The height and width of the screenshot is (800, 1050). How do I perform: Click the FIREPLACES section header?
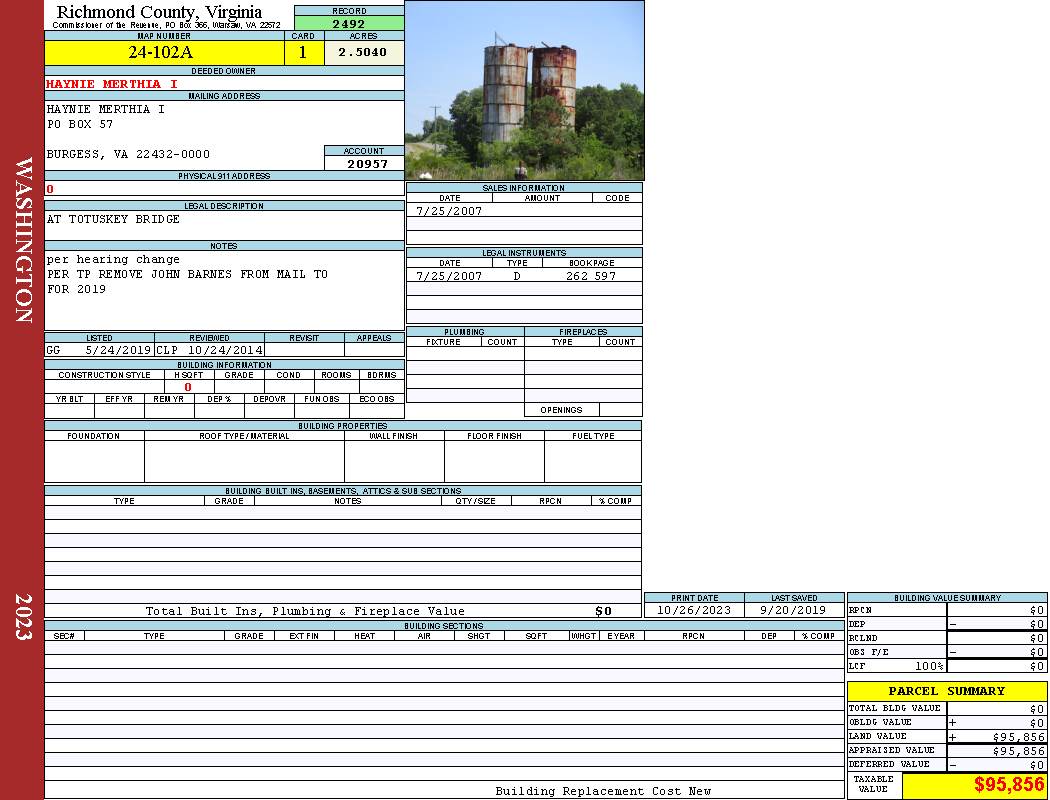(583, 331)
